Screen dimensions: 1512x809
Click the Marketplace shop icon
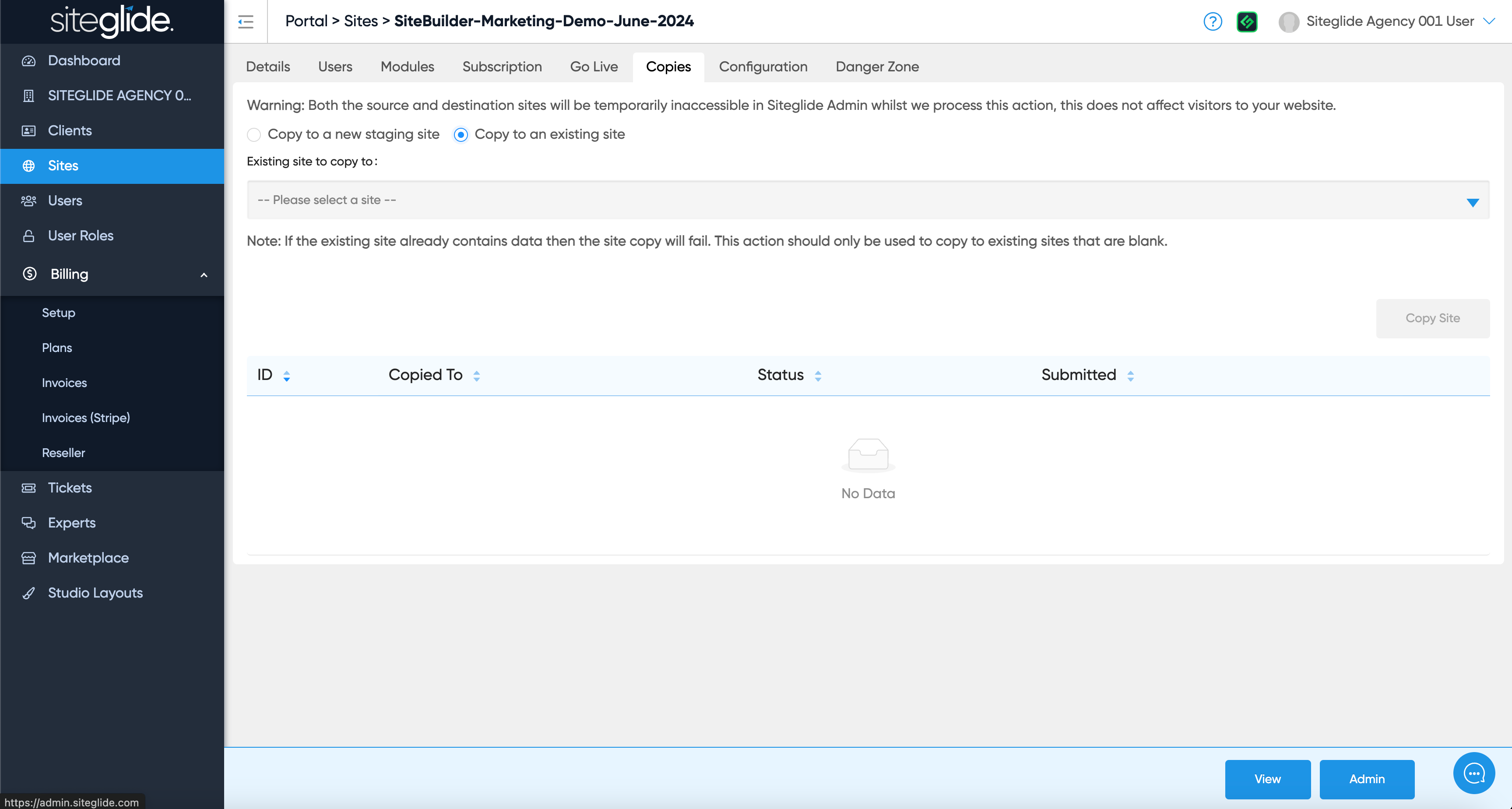(x=29, y=558)
